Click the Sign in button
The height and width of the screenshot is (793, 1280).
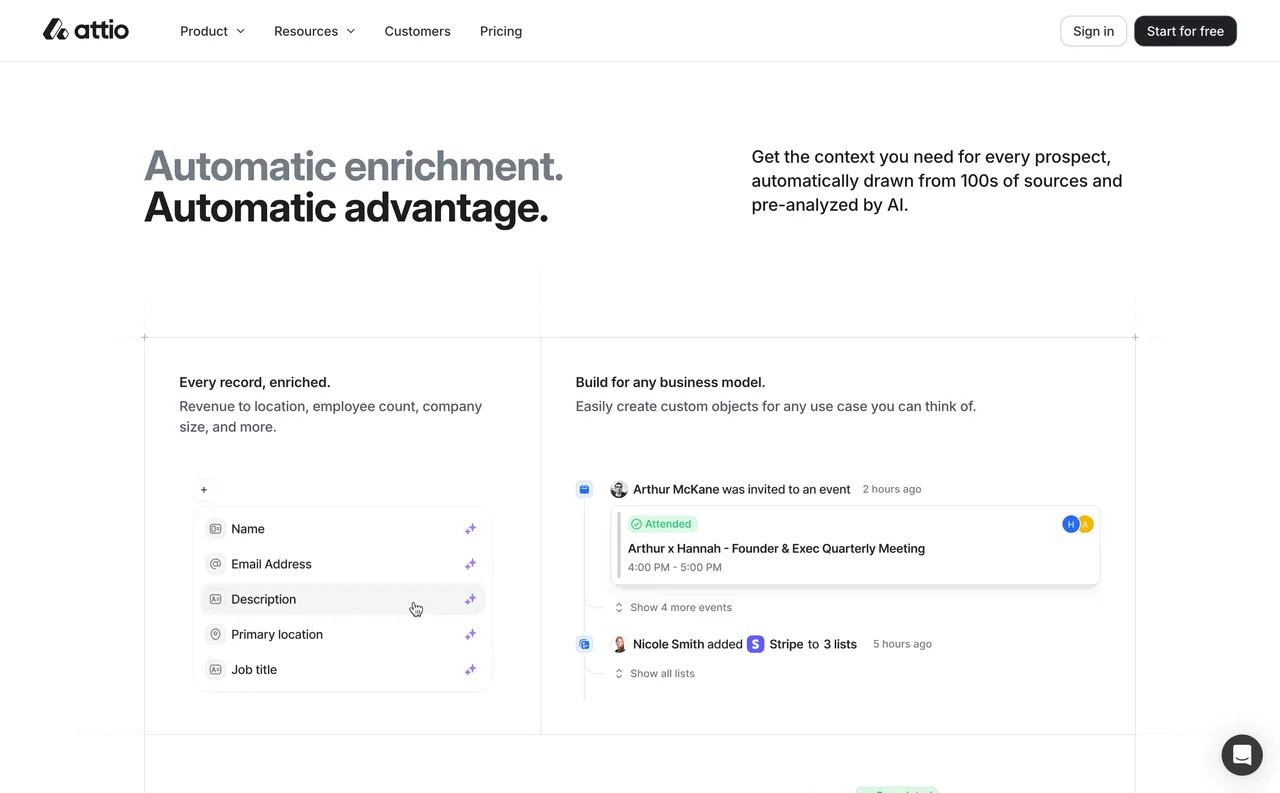point(1093,31)
